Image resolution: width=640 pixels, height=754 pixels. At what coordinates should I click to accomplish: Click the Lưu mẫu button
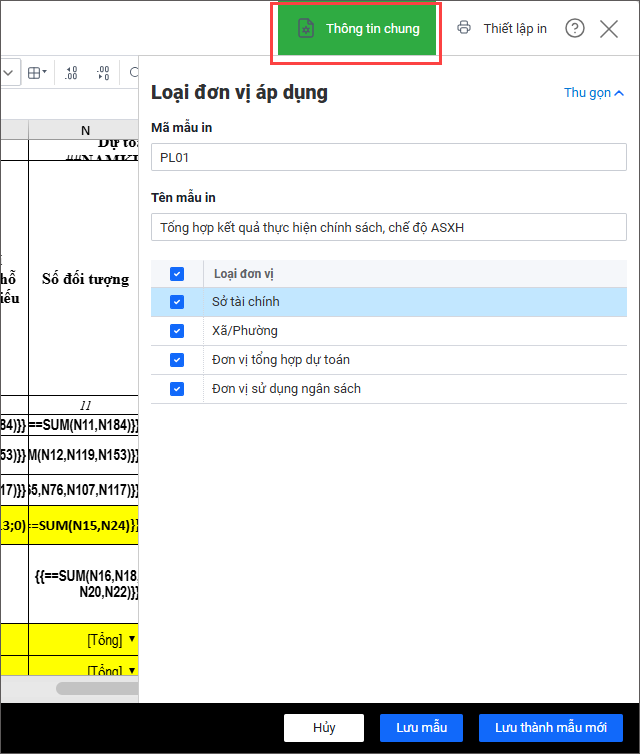(x=420, y=727)
